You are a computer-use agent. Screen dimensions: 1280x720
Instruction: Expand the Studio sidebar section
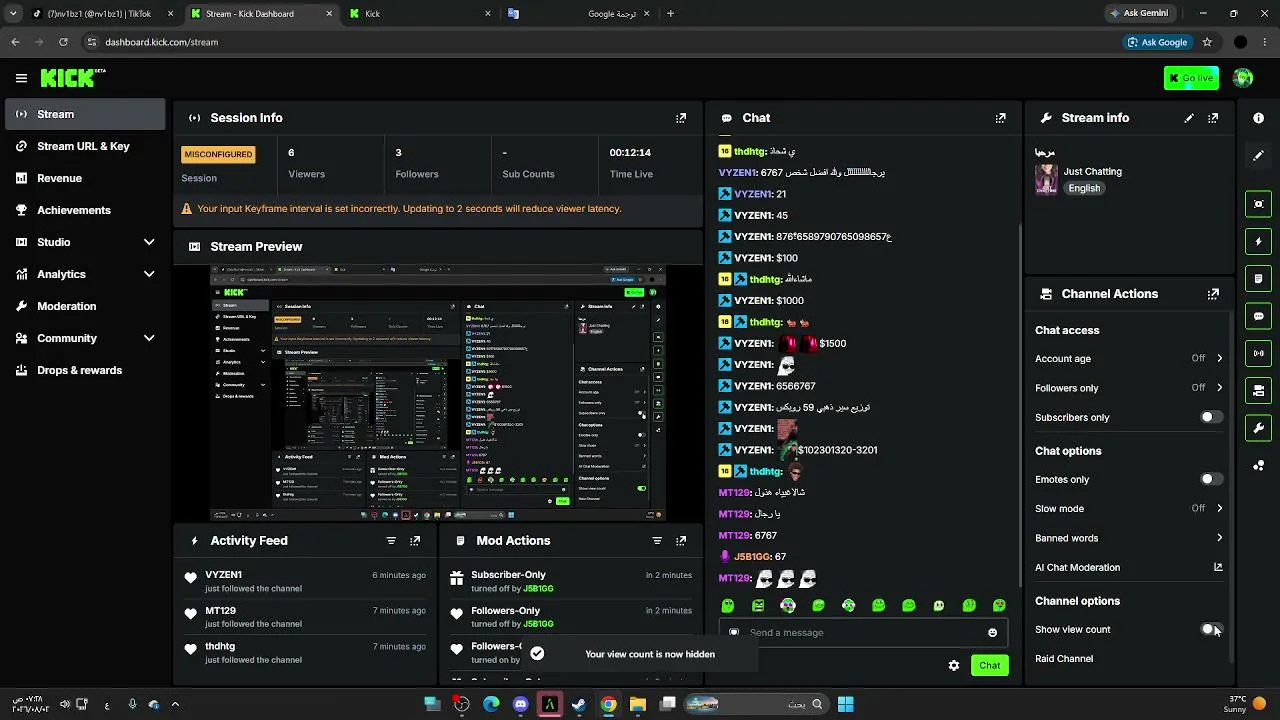pyautogui.click(x=149, y=242)
